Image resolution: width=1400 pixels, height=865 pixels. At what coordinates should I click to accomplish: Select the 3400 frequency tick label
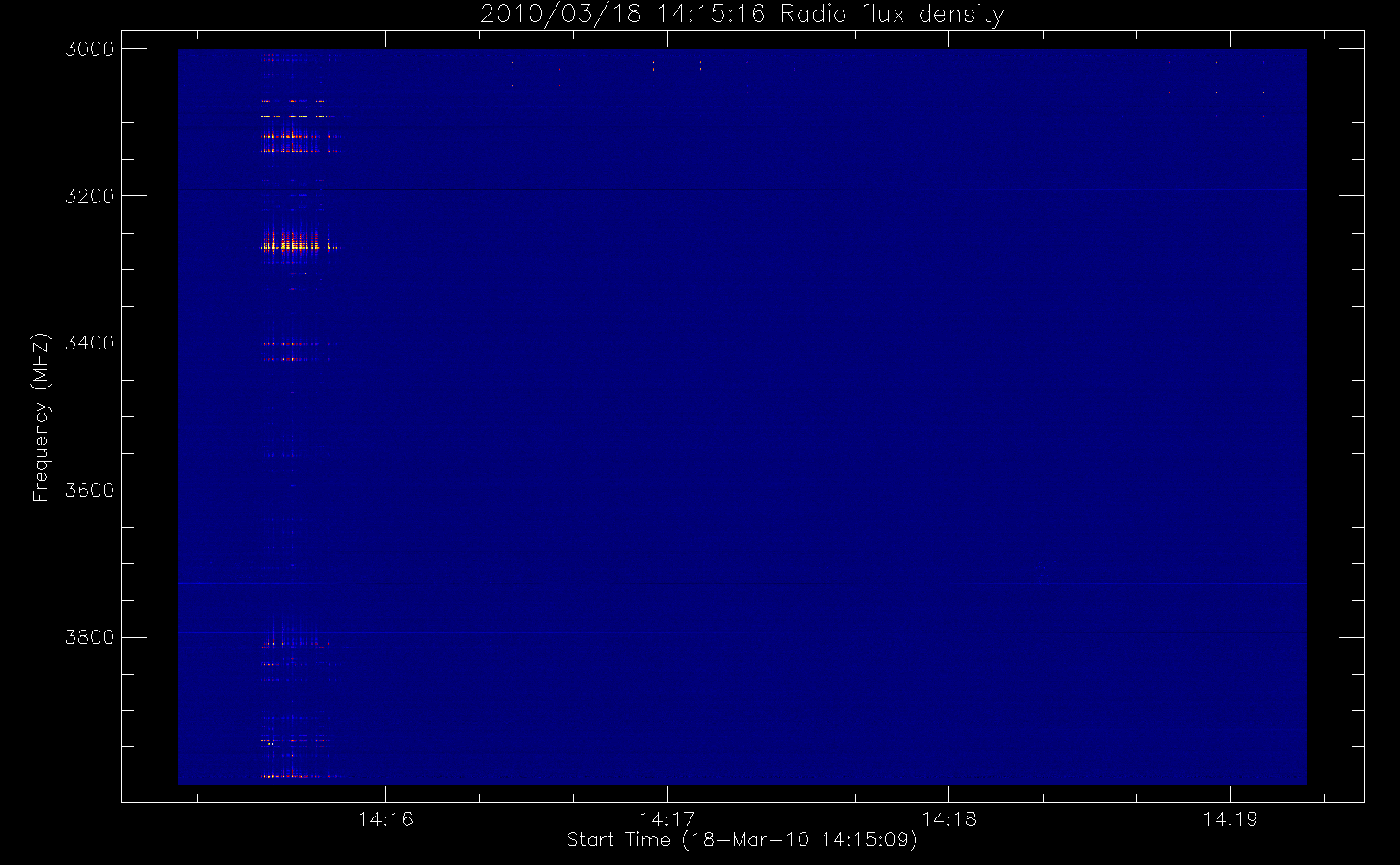tap(90, 343)
